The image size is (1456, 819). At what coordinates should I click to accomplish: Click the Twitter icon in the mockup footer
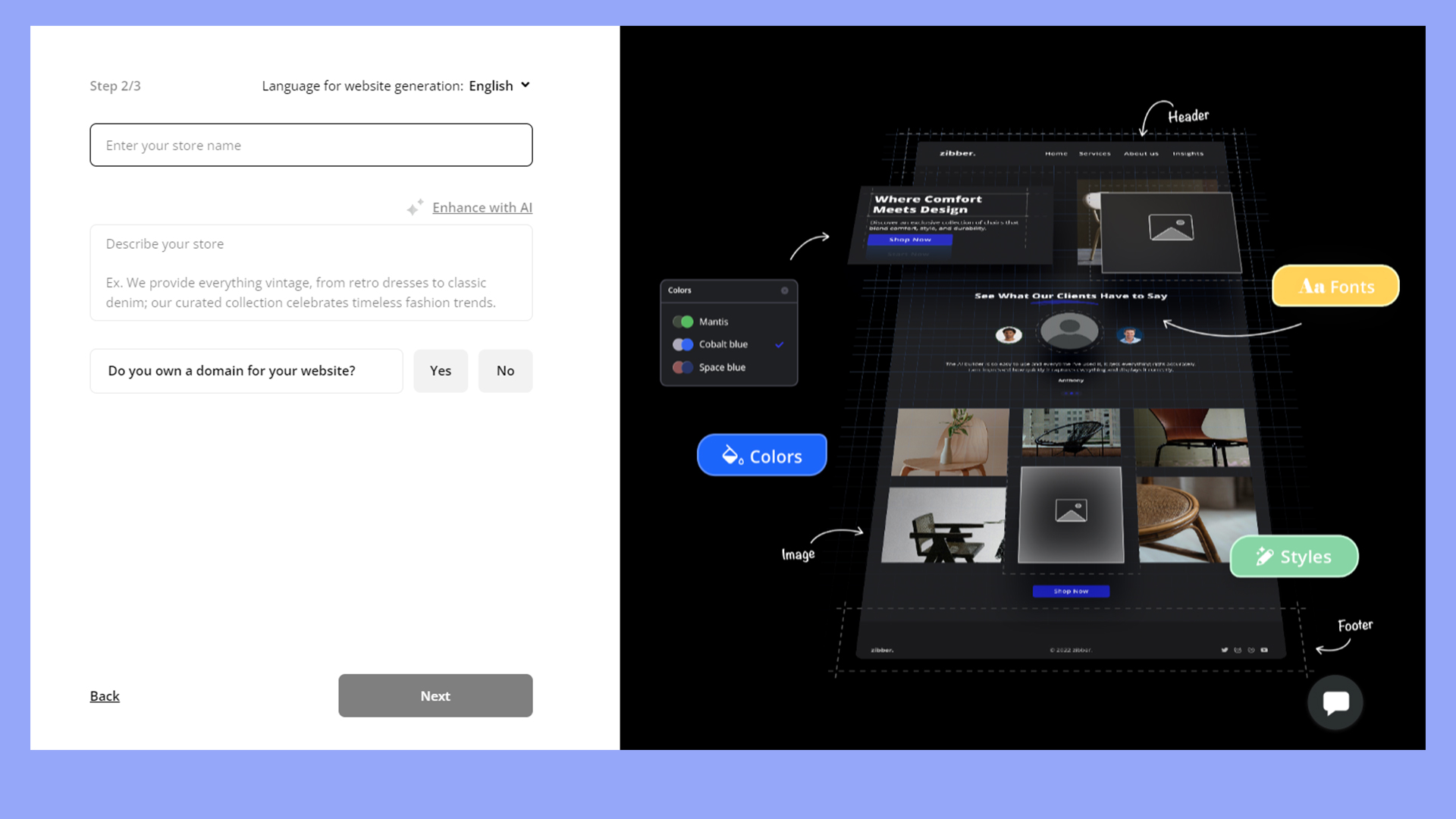tap(1226, 650)
